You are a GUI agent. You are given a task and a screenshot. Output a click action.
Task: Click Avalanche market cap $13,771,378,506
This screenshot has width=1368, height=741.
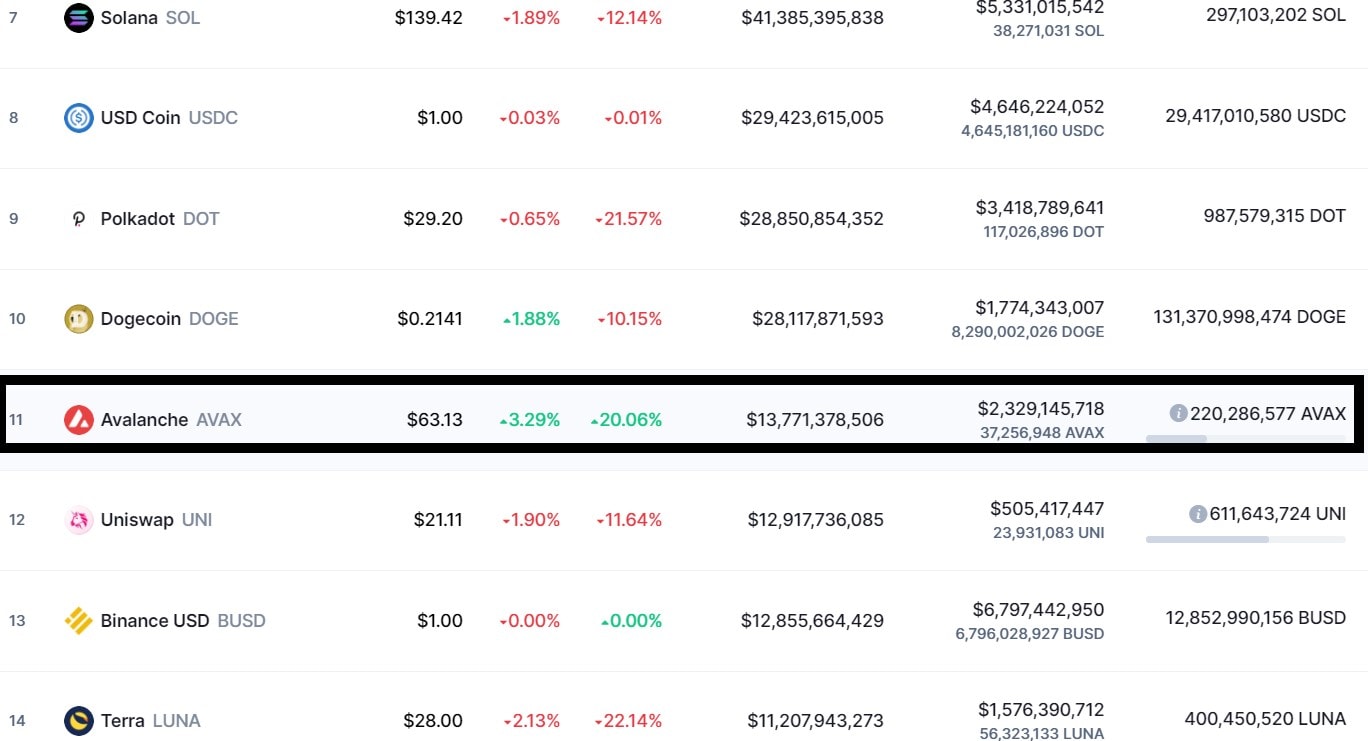tap(815, 420)
